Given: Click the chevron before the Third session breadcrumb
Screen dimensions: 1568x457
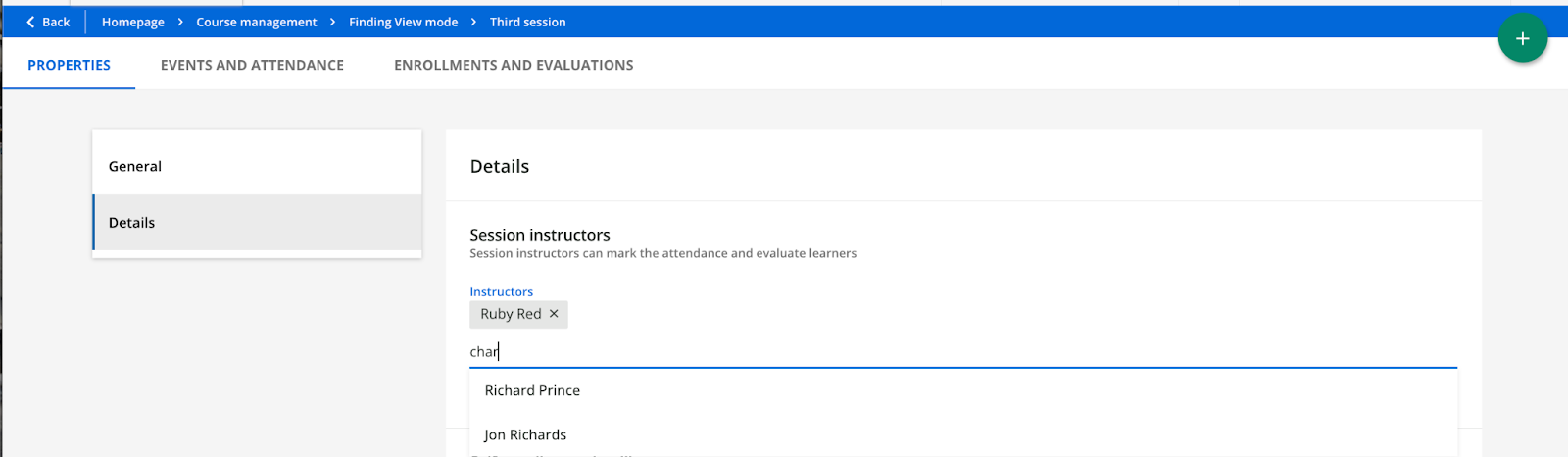Looking at the screenshot, I should pyautogui.click(x=474, y=22).
